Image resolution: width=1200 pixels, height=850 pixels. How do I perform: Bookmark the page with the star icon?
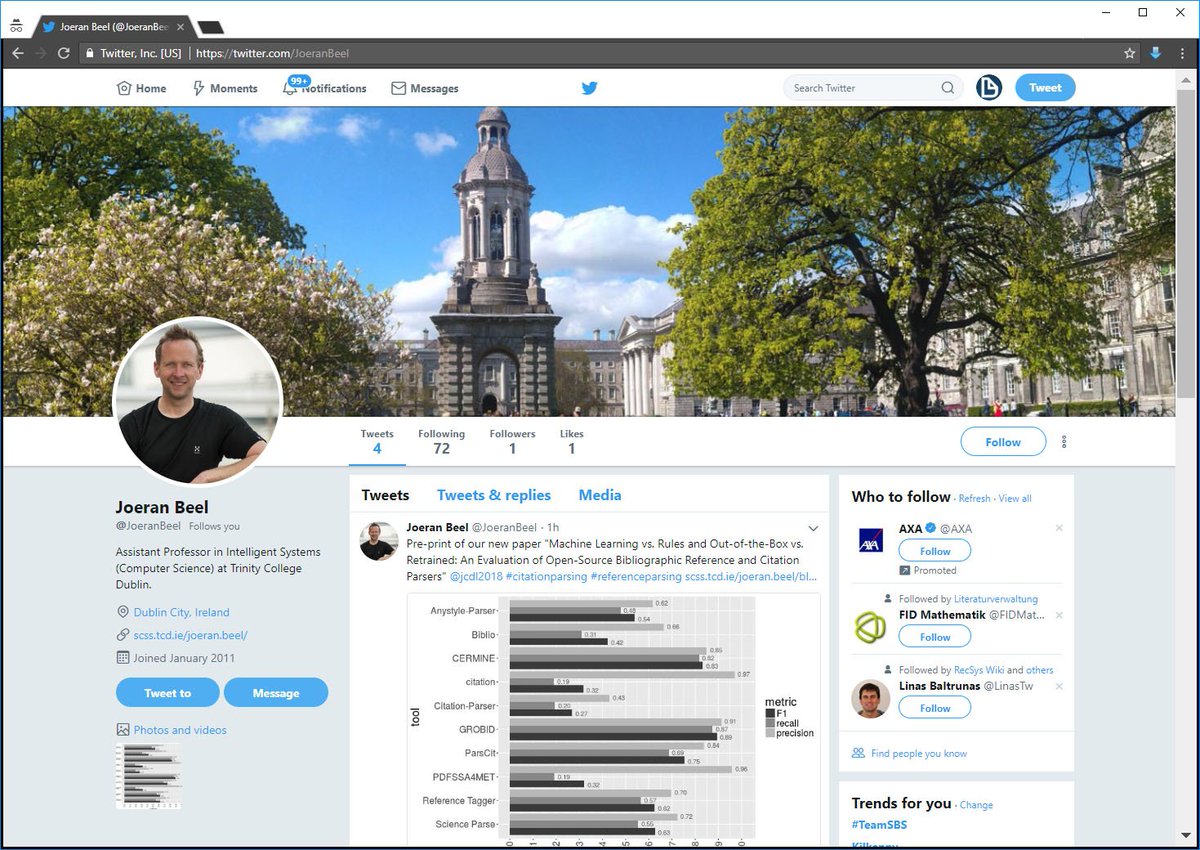[1130, 53]
